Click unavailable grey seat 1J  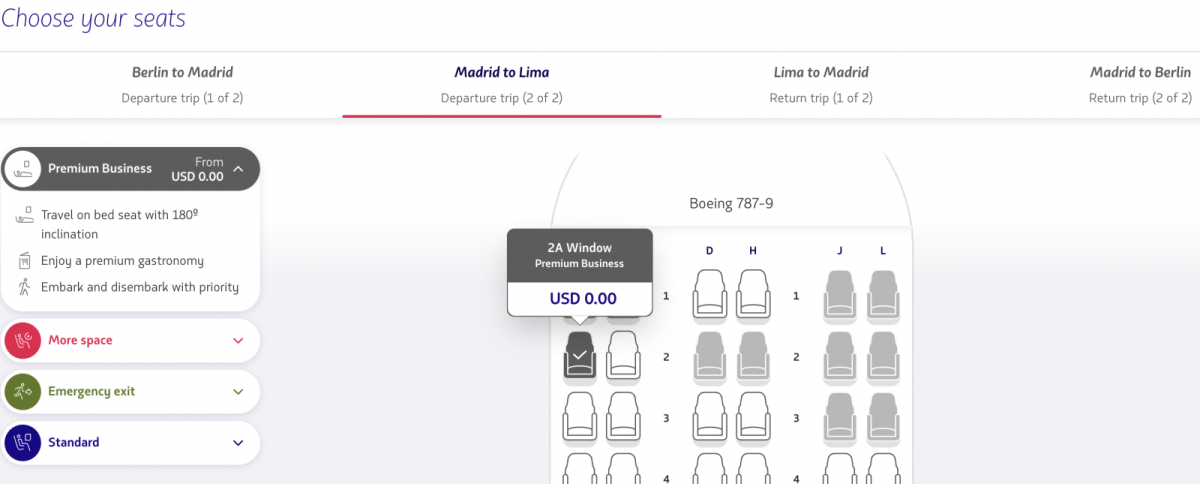tap(840, 294)
